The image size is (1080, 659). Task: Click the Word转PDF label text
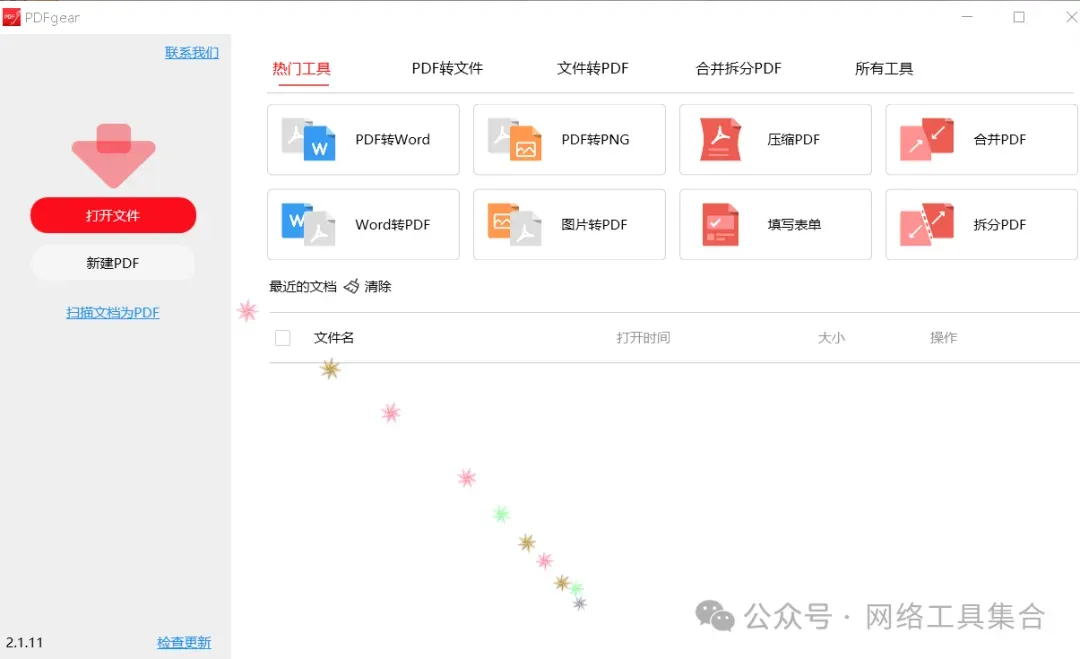coord(393,225)
